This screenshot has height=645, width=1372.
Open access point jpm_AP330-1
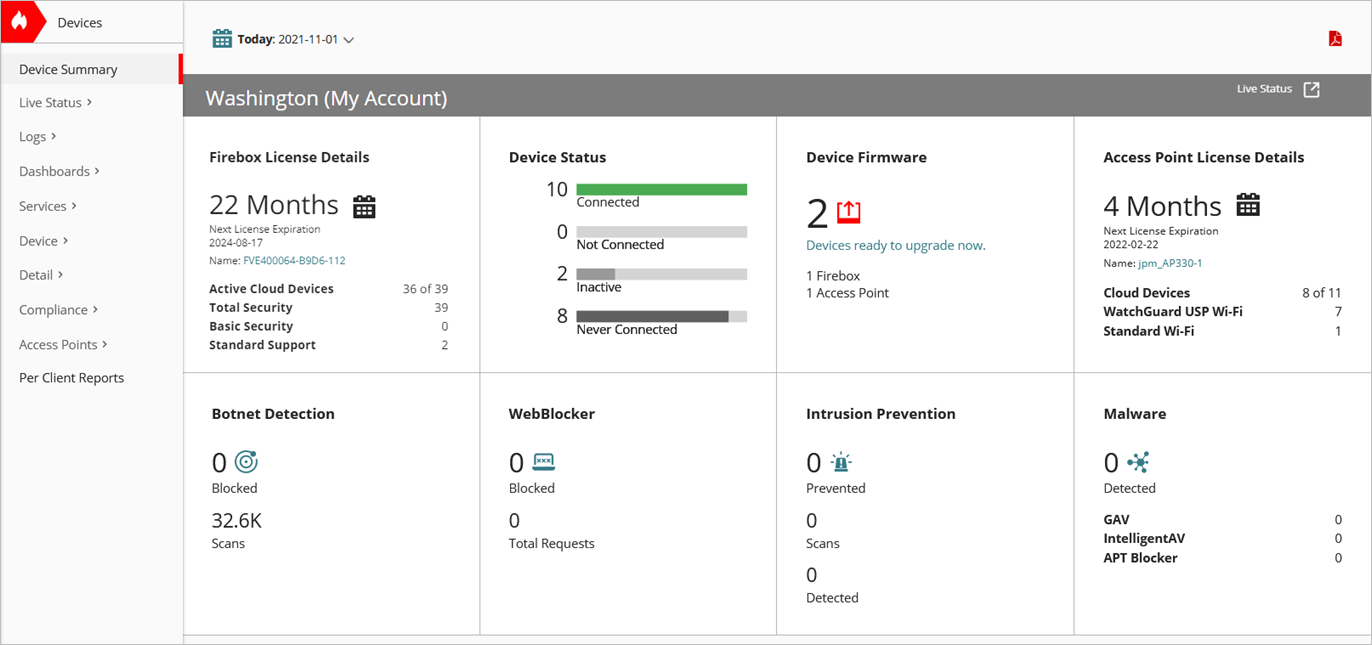(x=1169, y=263)
